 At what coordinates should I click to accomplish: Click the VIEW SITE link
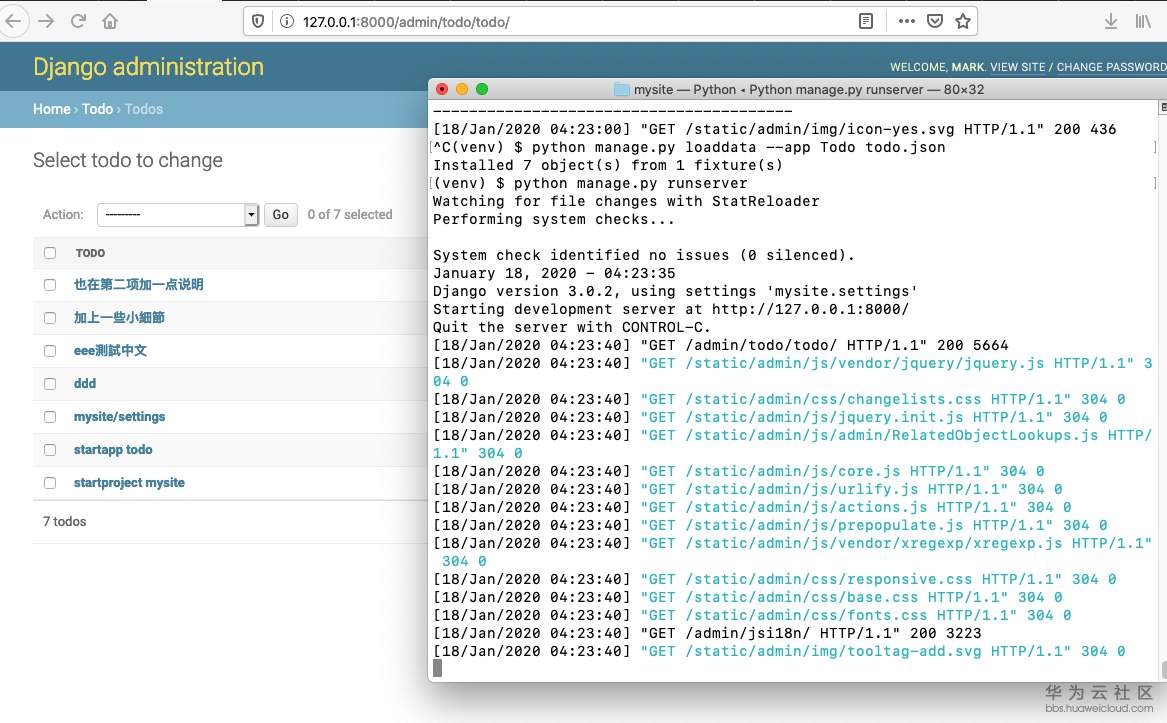[1017, 67]
